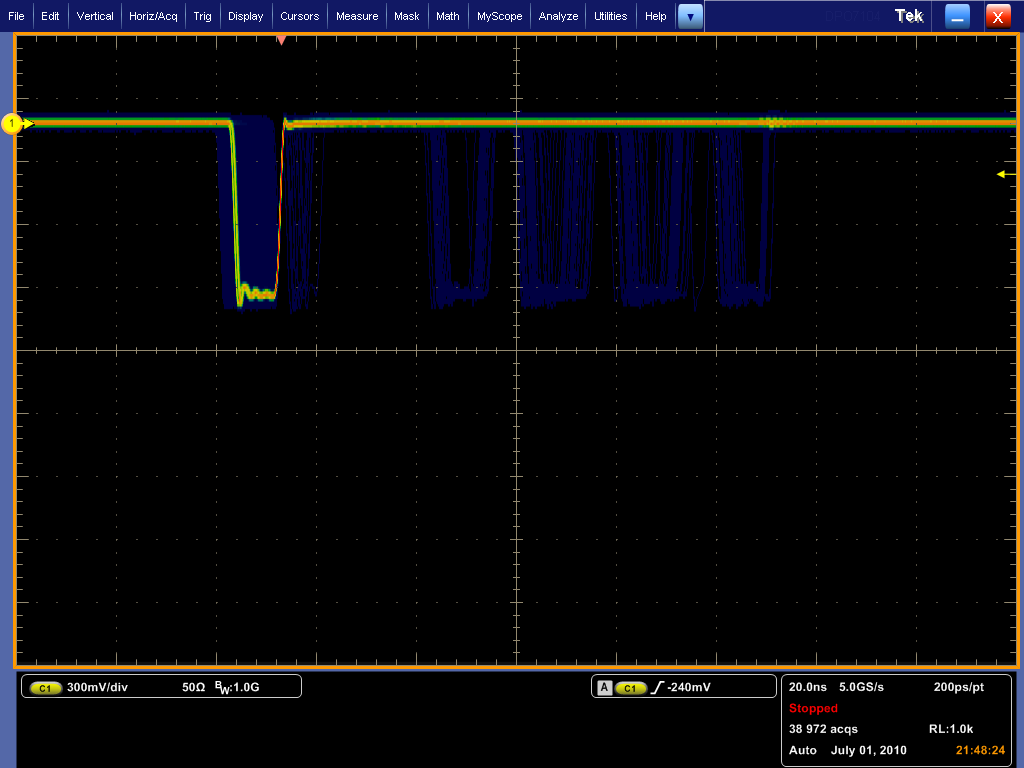The height and width of the screenshot is (768, 1024).
Task: Open the Edit menu
Action: point(50,16)
